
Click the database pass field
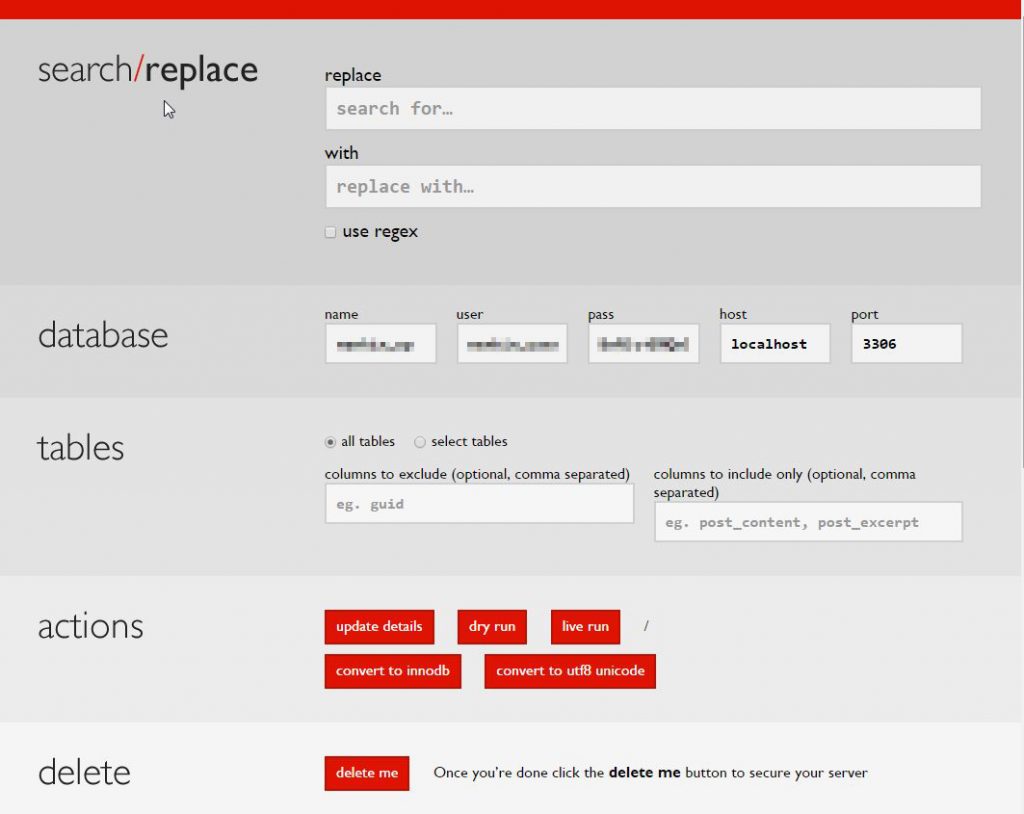(644, 344)
